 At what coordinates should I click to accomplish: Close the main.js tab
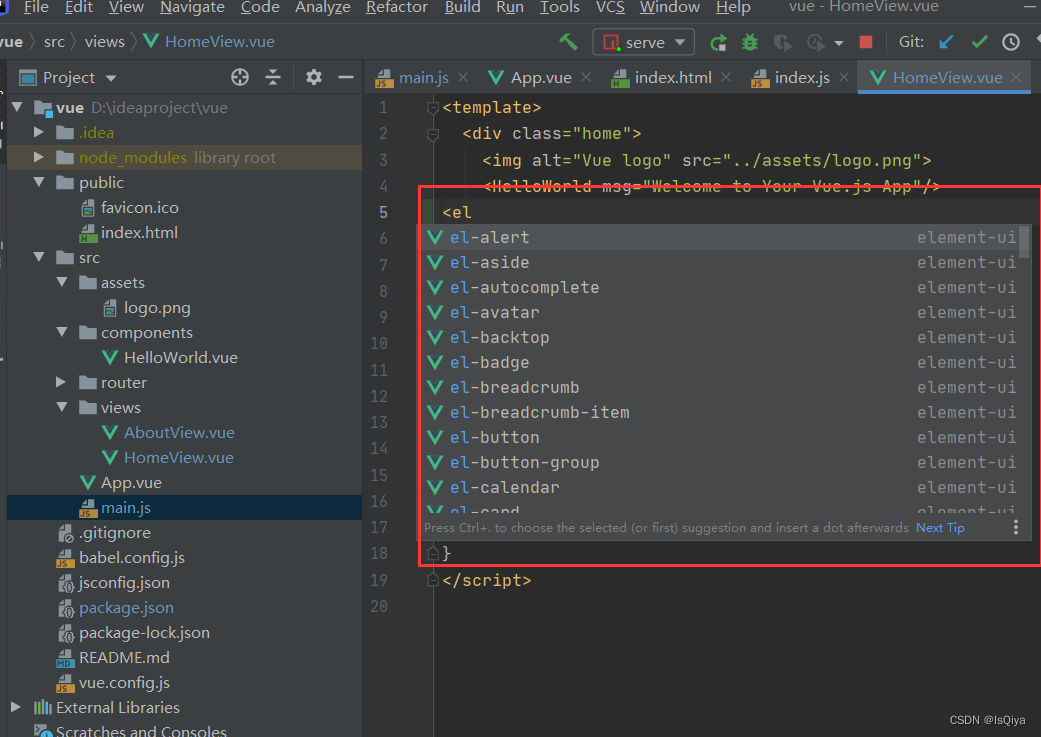coord(463,78)
